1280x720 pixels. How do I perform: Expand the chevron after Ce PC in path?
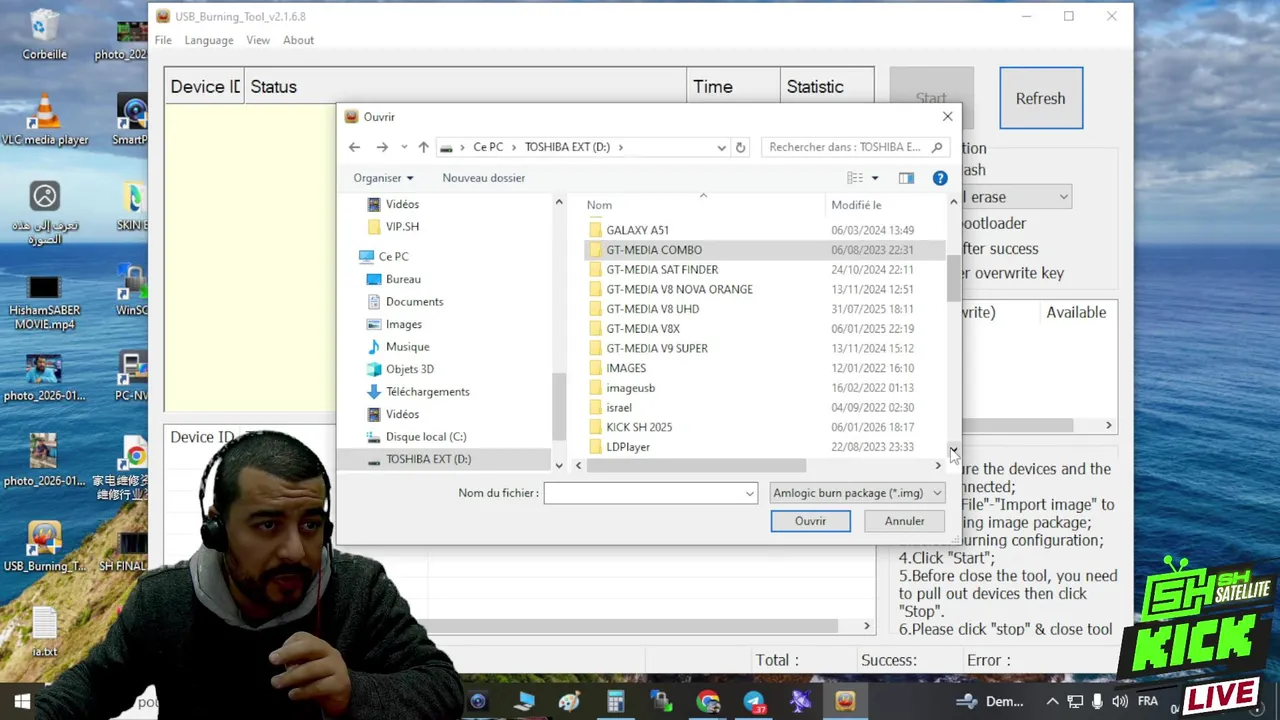tap(514, 147)
